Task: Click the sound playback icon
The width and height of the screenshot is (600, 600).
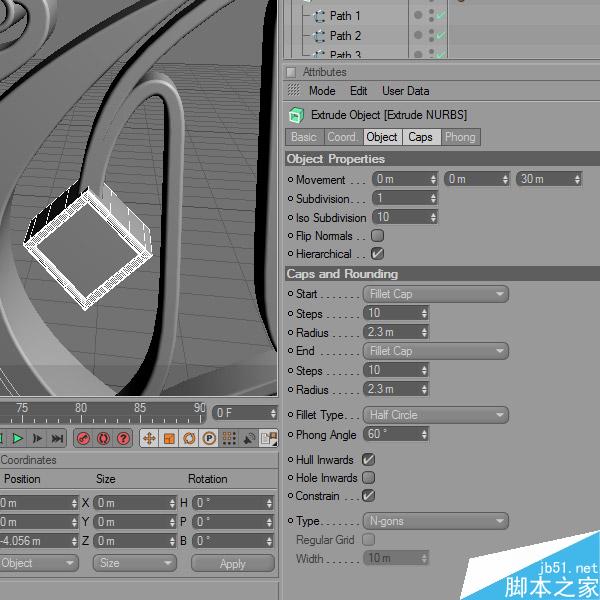Action: click(x=249, y=439)
